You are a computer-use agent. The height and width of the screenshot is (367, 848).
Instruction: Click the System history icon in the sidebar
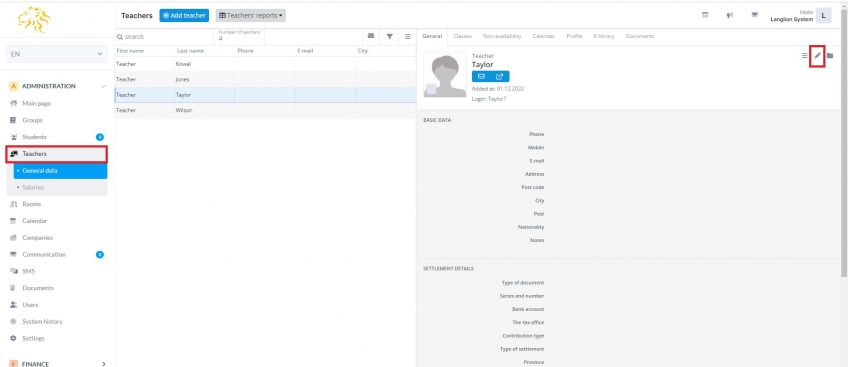pos(14,321)
